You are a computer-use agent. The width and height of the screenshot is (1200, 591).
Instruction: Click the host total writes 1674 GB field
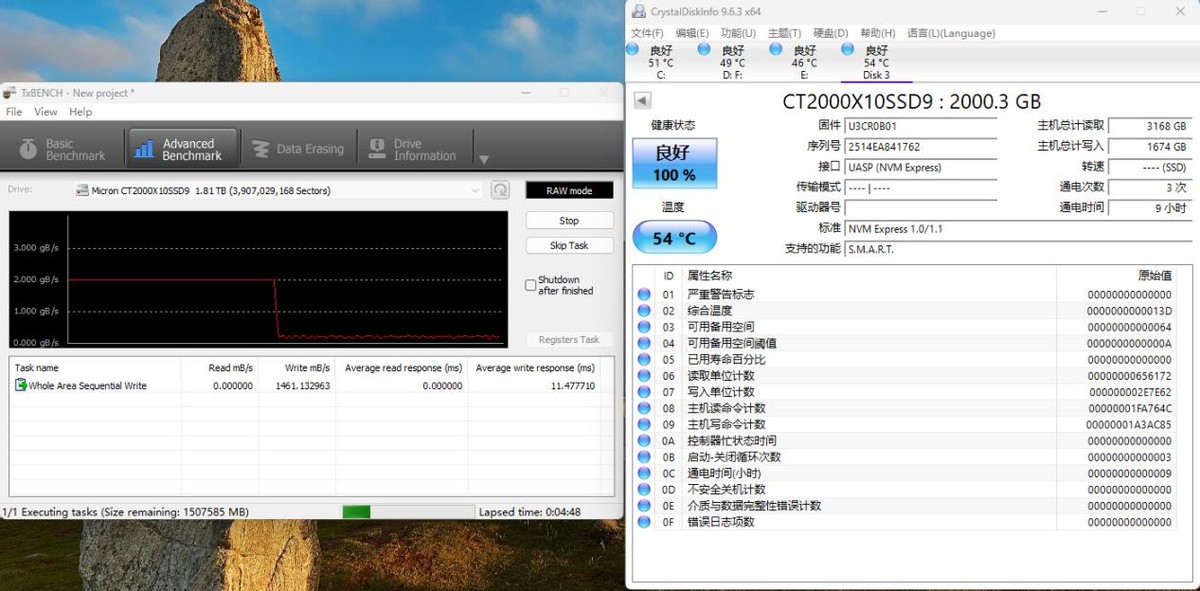1150,146
